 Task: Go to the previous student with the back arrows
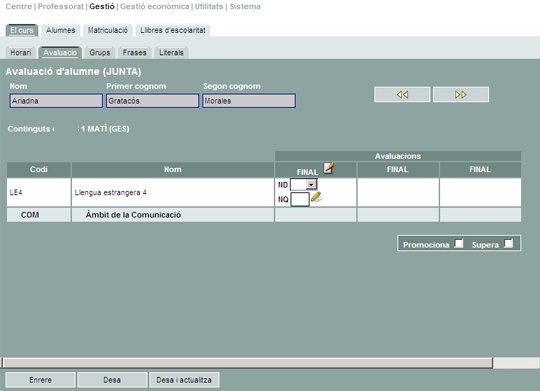402,94
